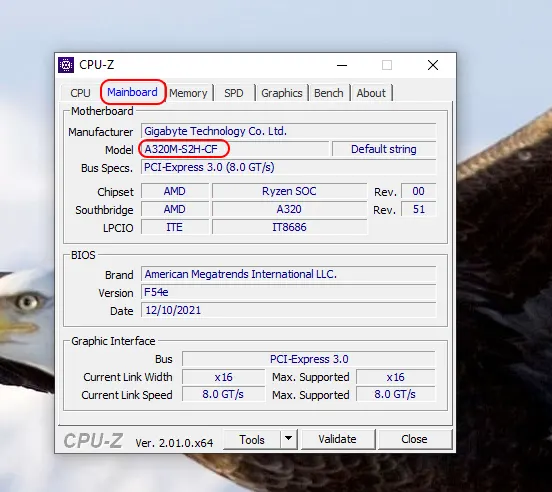Open the Memory tab
Viewport: 552px width, 492px height.
coord(188,93)
